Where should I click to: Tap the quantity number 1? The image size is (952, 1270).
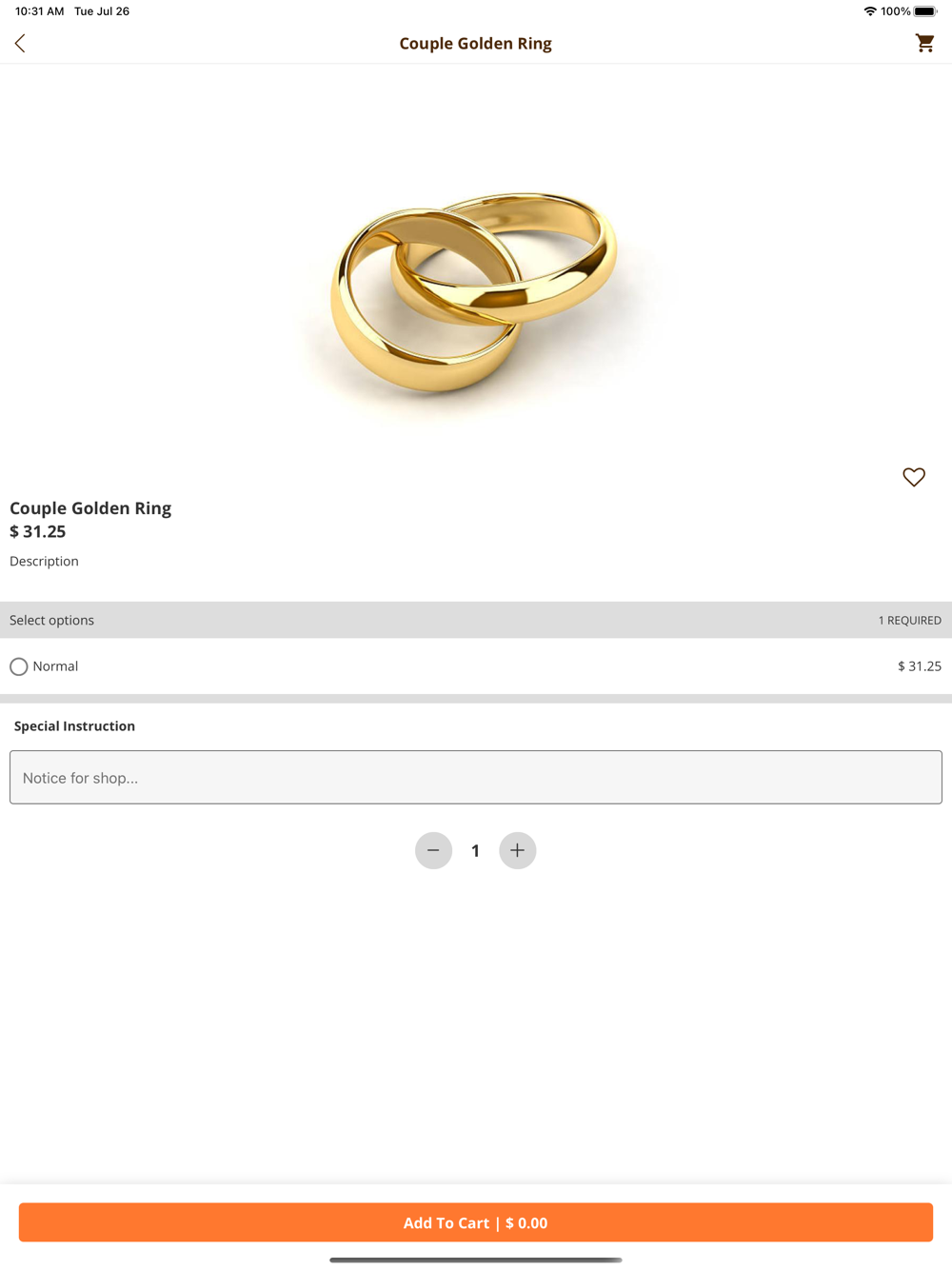475,850
